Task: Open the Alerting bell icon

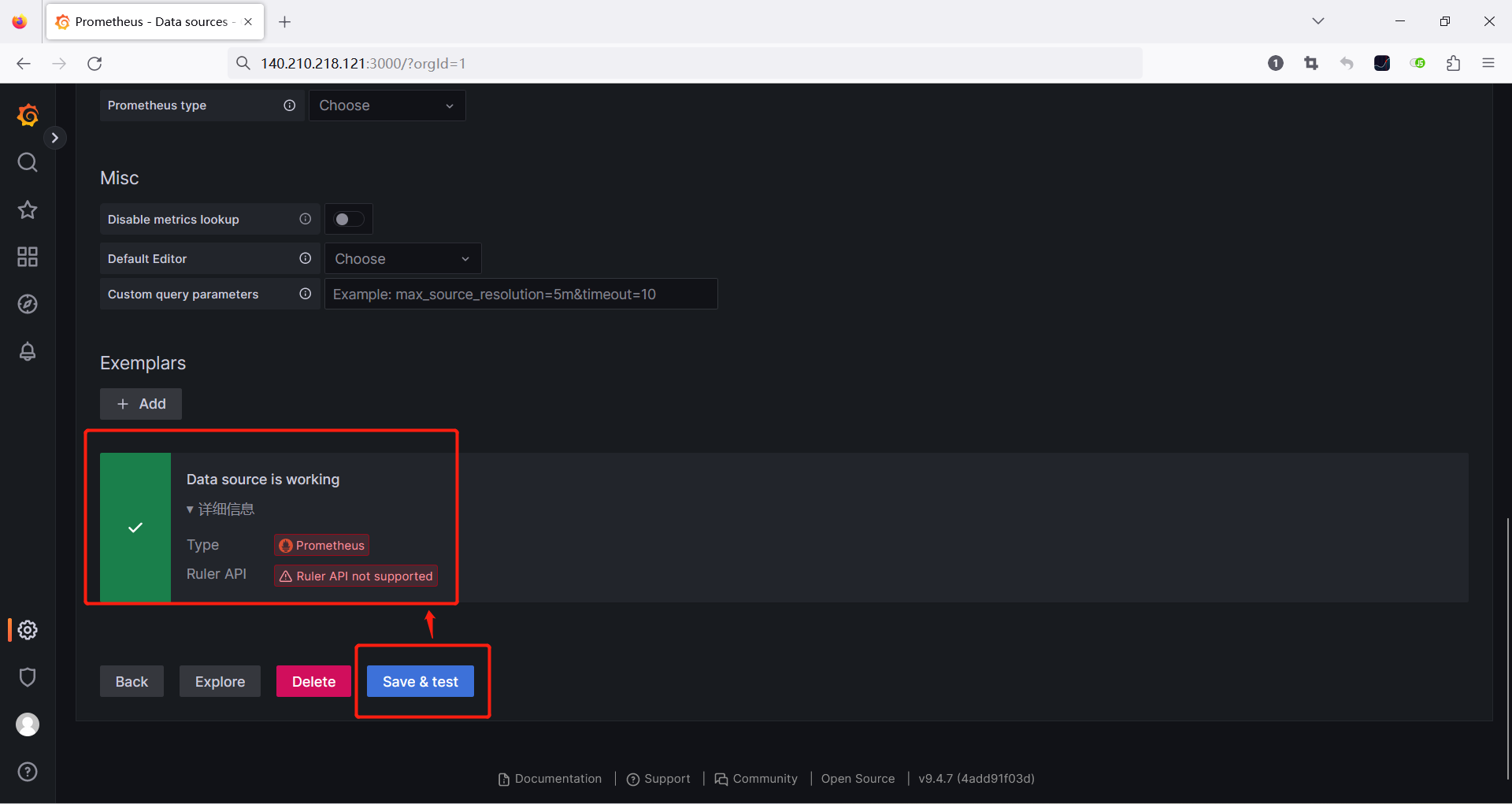Action: [x=28, y=351]
